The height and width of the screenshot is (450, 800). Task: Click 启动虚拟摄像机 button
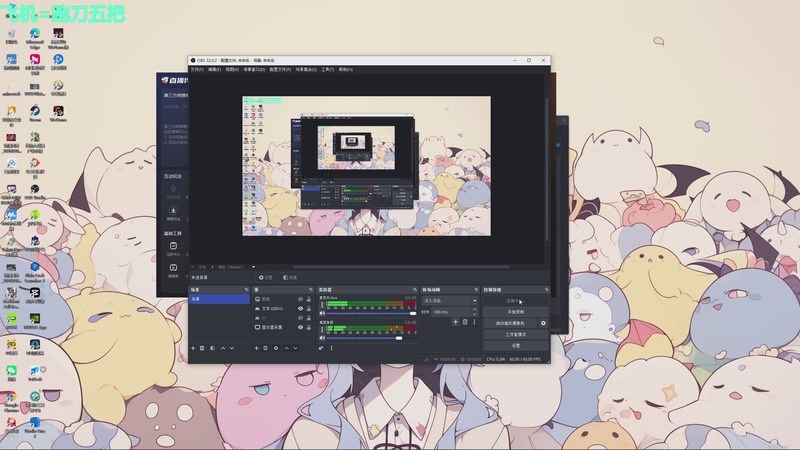[x=510, y=323]
